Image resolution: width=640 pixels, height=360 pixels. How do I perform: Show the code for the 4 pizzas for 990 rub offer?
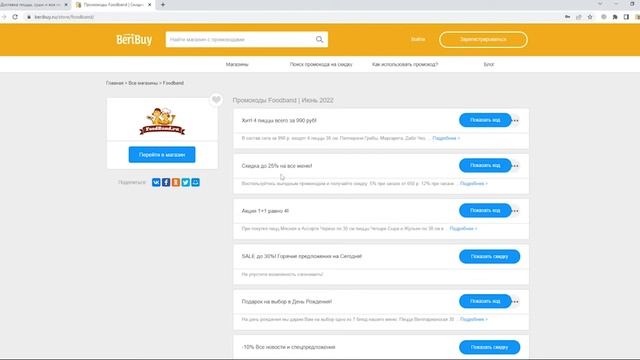click(485, 120)
